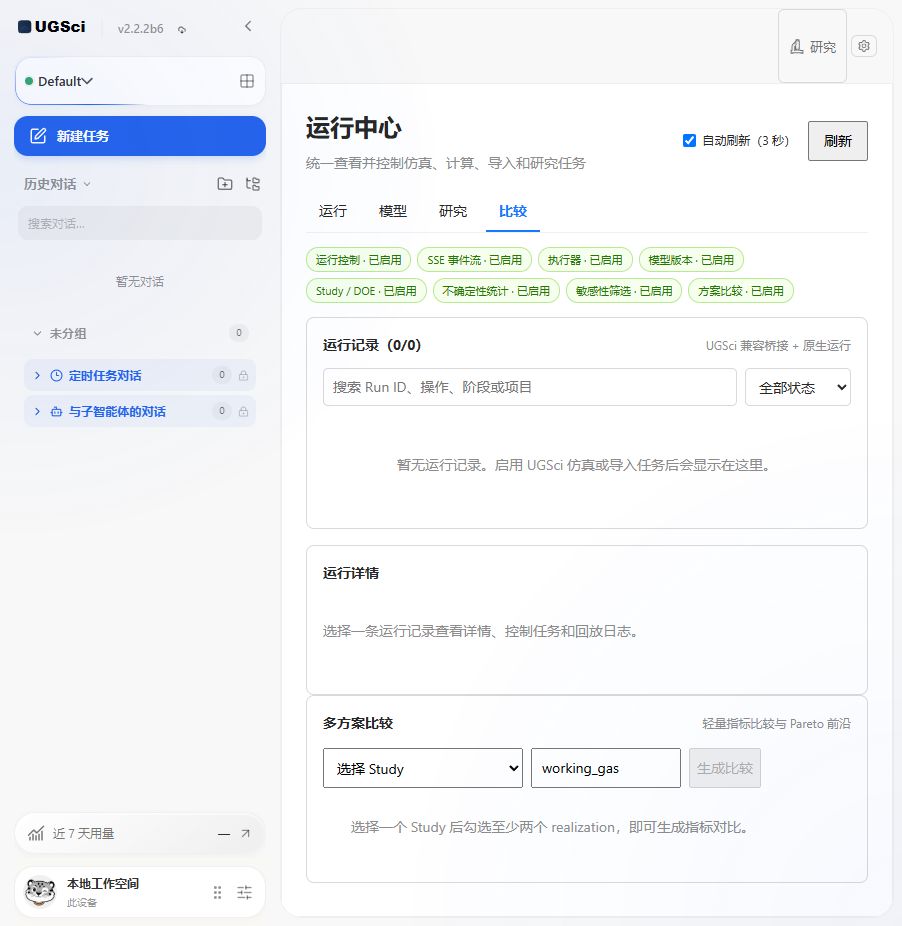Screen dimensions: 902x926
Task: Click the 敏感性筛选 · 已启用 badge
Action: point(624,291)
